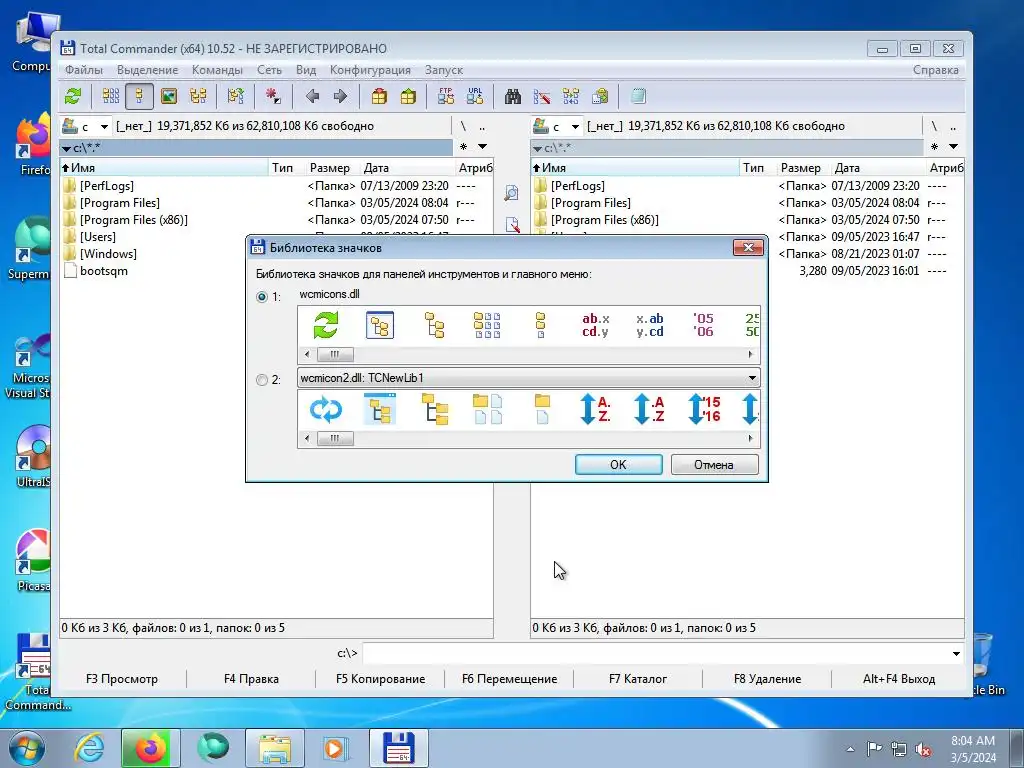Open right panel drive selection dropdown

[x=575, y=127]
